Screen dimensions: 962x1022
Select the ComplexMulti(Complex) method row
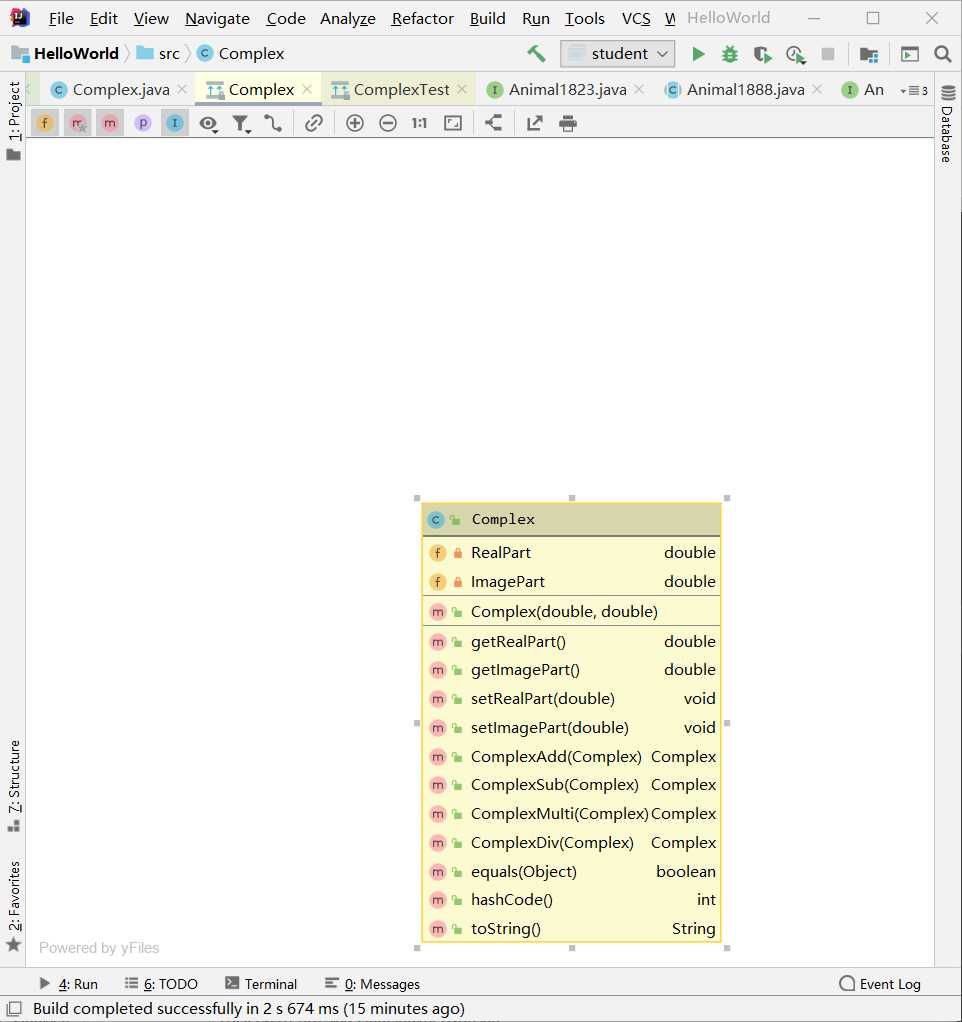click(x=571, y=813)
